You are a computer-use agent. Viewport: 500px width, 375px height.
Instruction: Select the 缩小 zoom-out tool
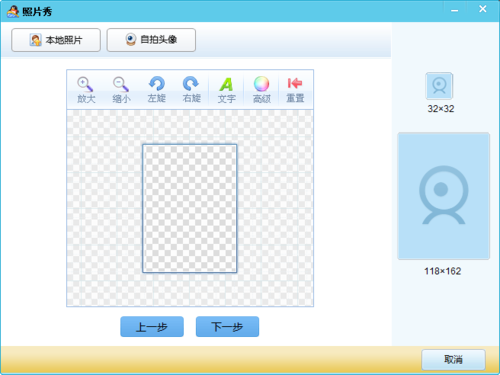[121, 90]
